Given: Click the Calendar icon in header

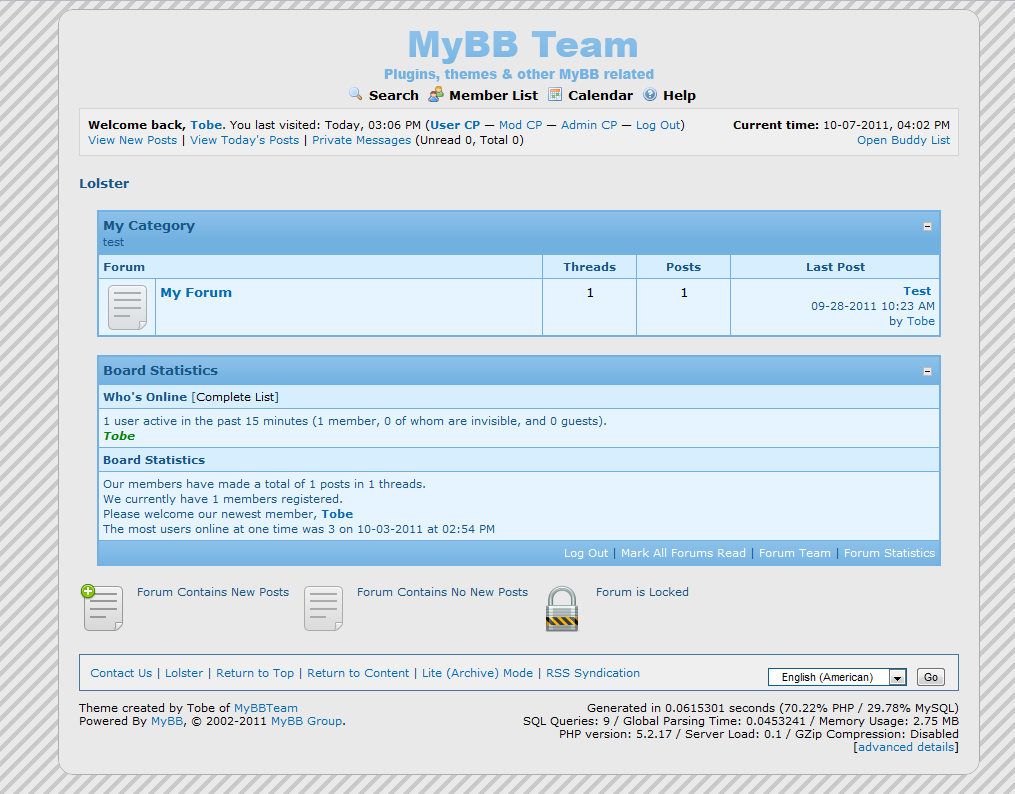Looking at the screenshot, I should tap(555, 95).
